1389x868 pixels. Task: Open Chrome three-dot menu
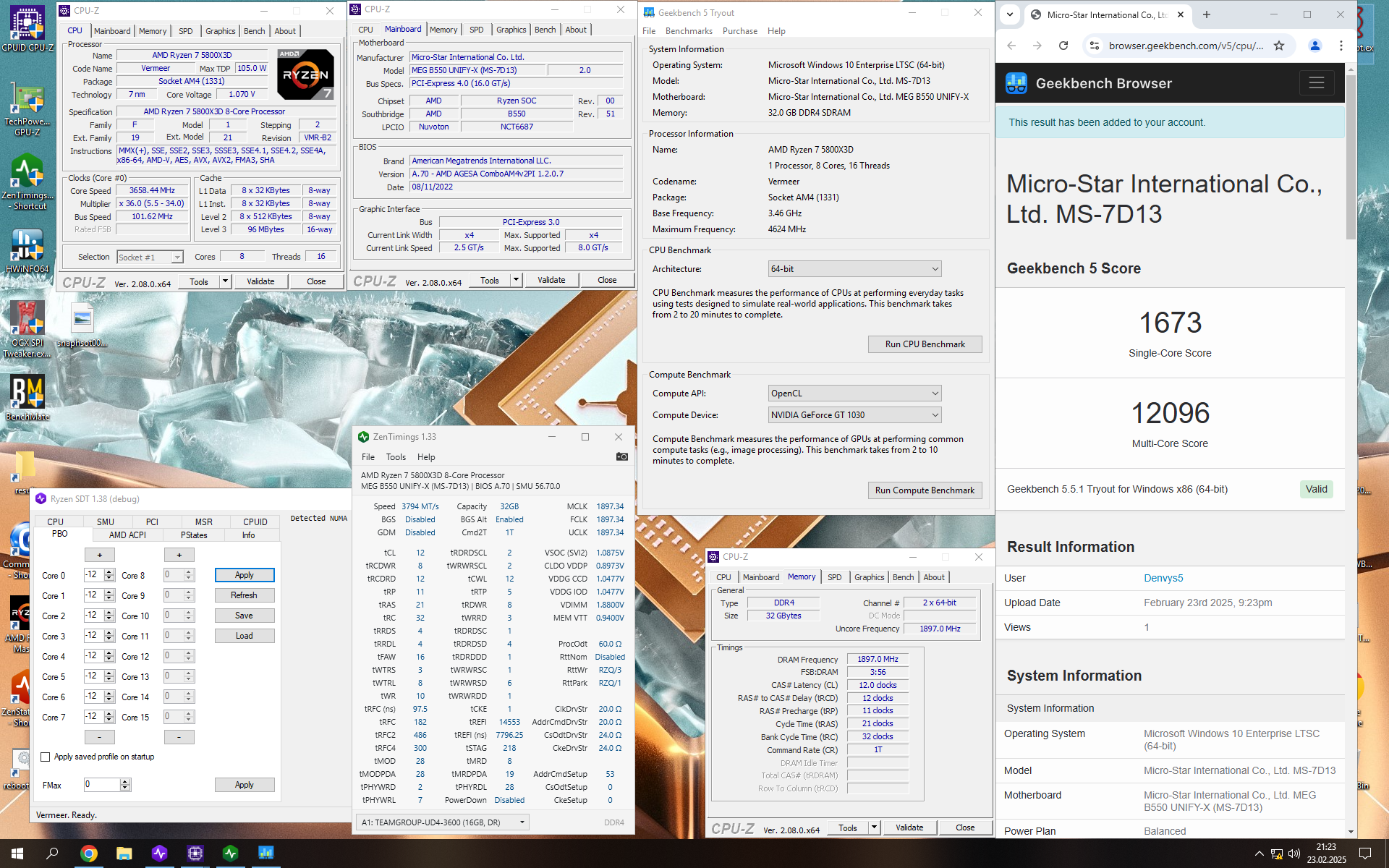click(1341, 46)
